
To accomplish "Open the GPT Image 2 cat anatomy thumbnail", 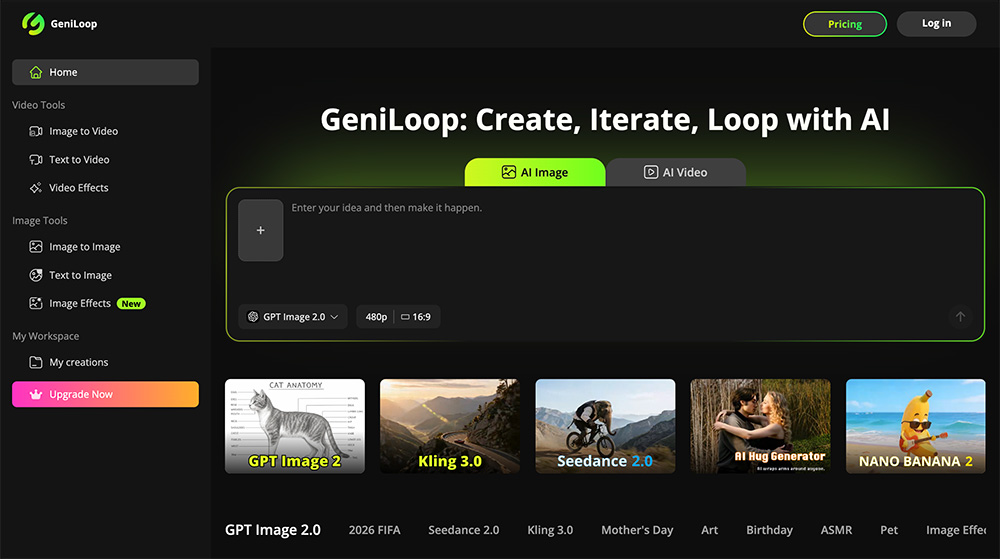I will (295, 426).
